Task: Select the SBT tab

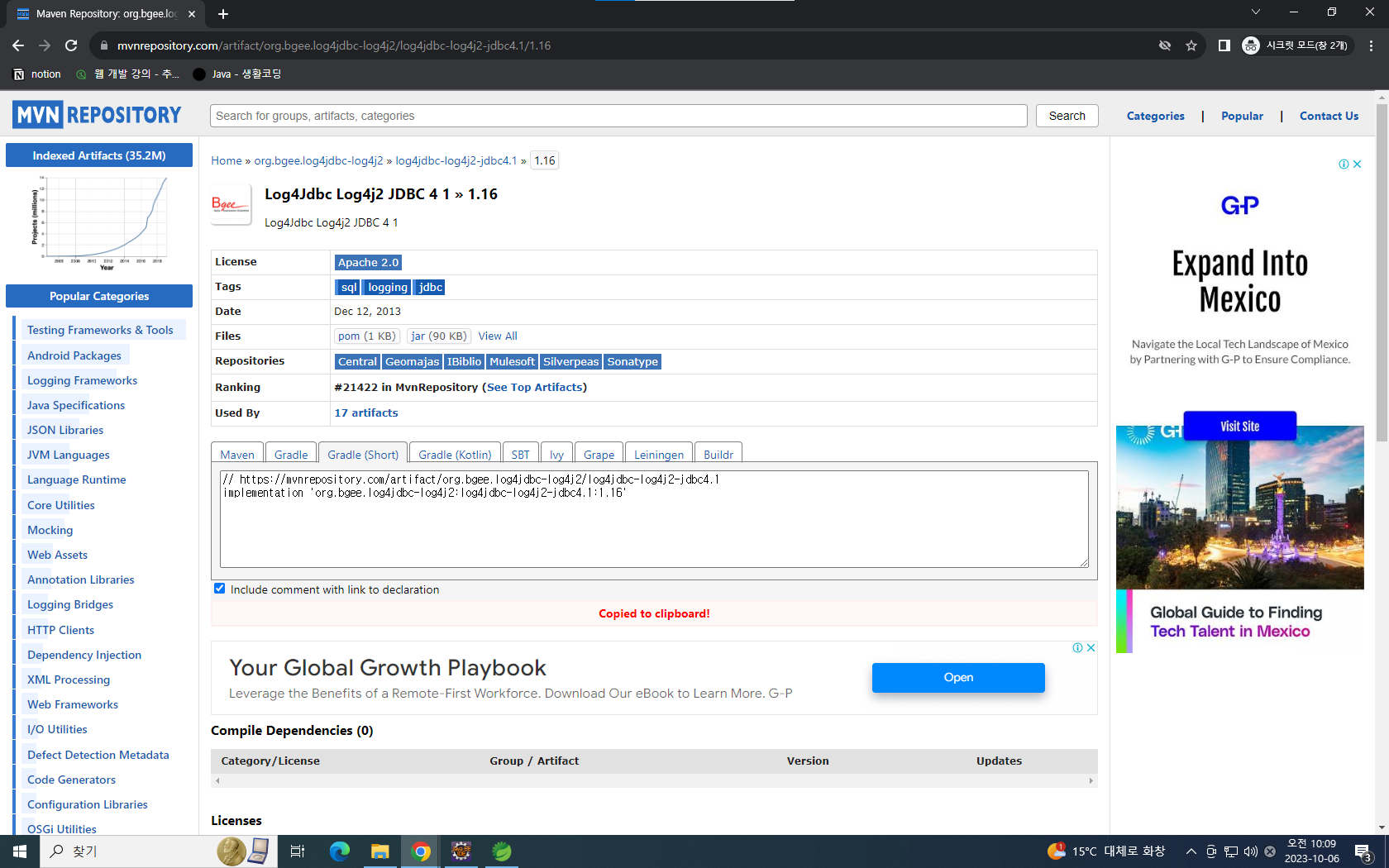Action: (x=520, y=454)
